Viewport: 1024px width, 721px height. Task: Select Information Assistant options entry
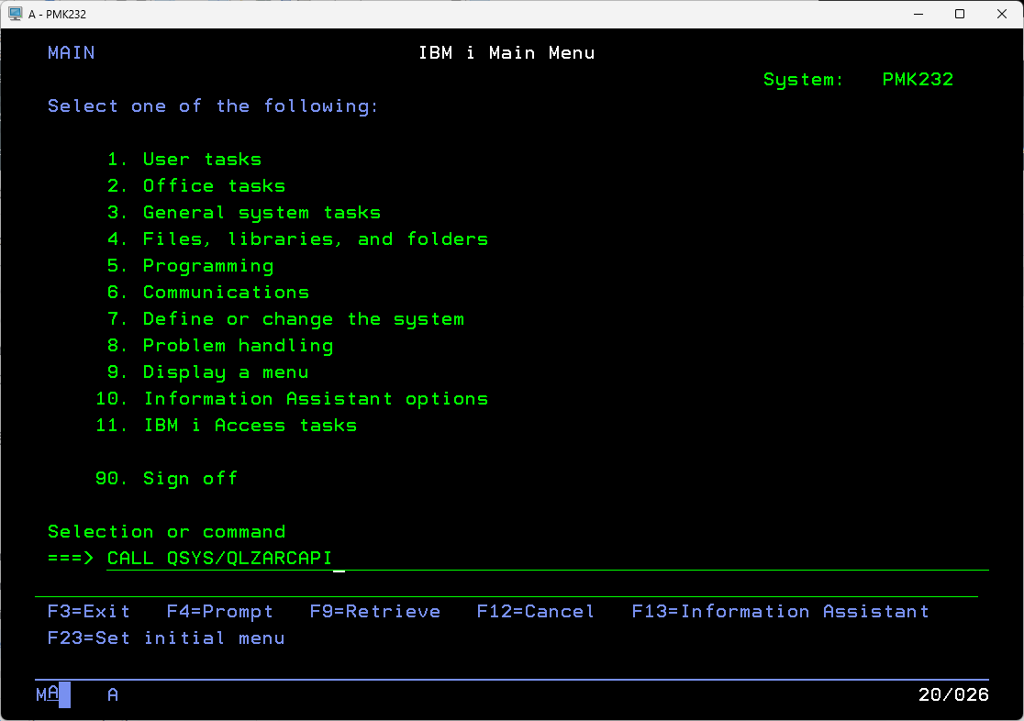(315, 398)
